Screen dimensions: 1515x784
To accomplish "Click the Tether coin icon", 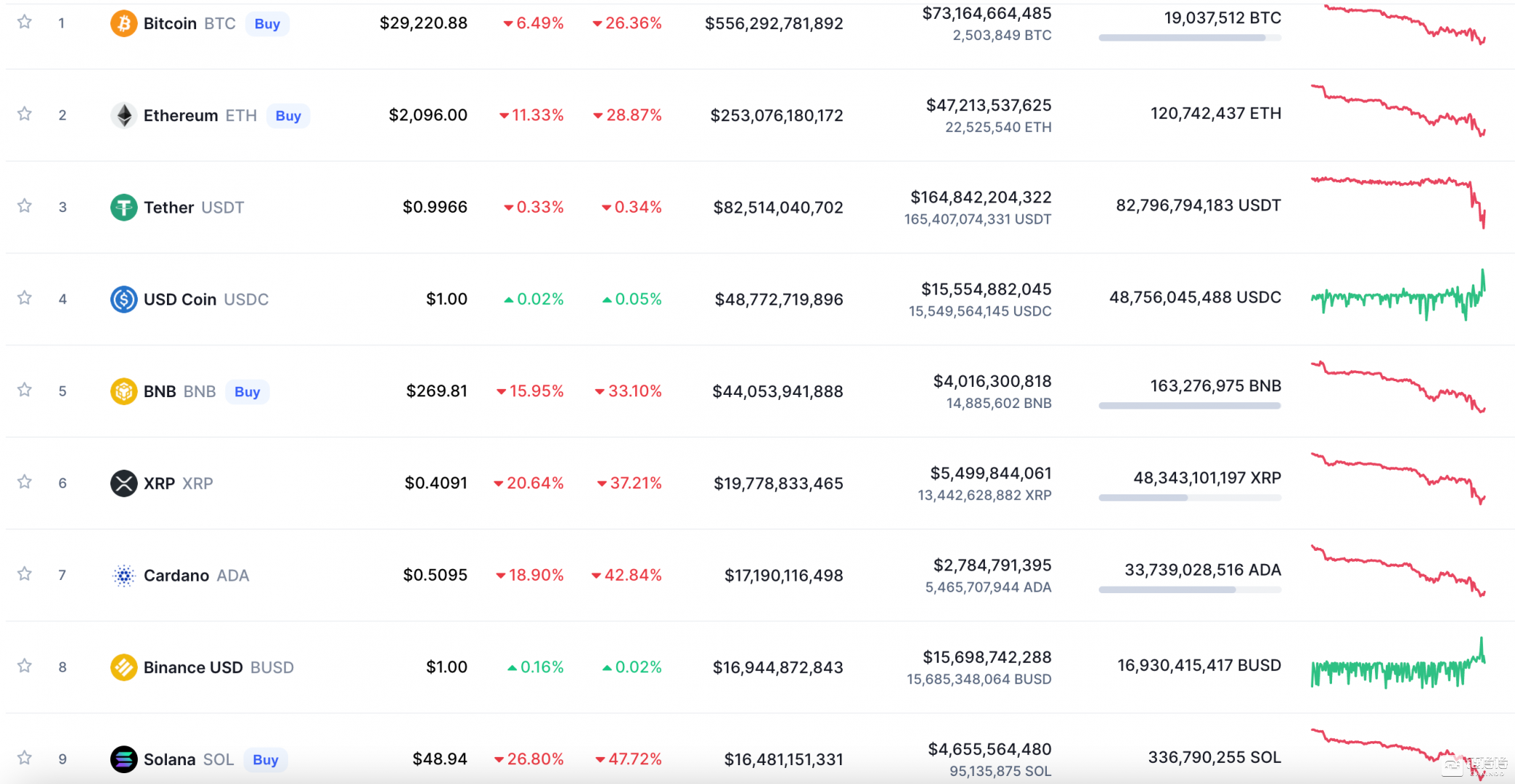I will [x=123, y=208].
